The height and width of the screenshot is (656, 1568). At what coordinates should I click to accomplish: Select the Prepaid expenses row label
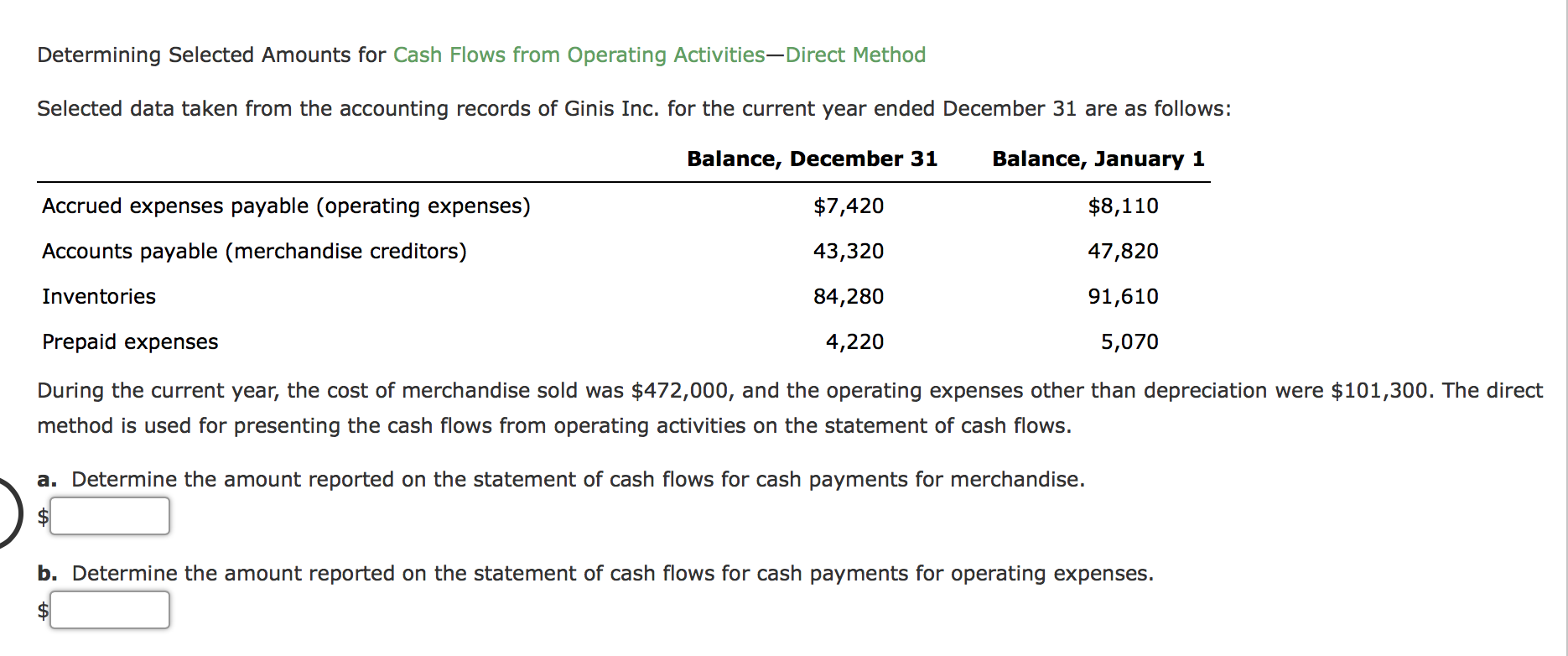click(129, 341)
